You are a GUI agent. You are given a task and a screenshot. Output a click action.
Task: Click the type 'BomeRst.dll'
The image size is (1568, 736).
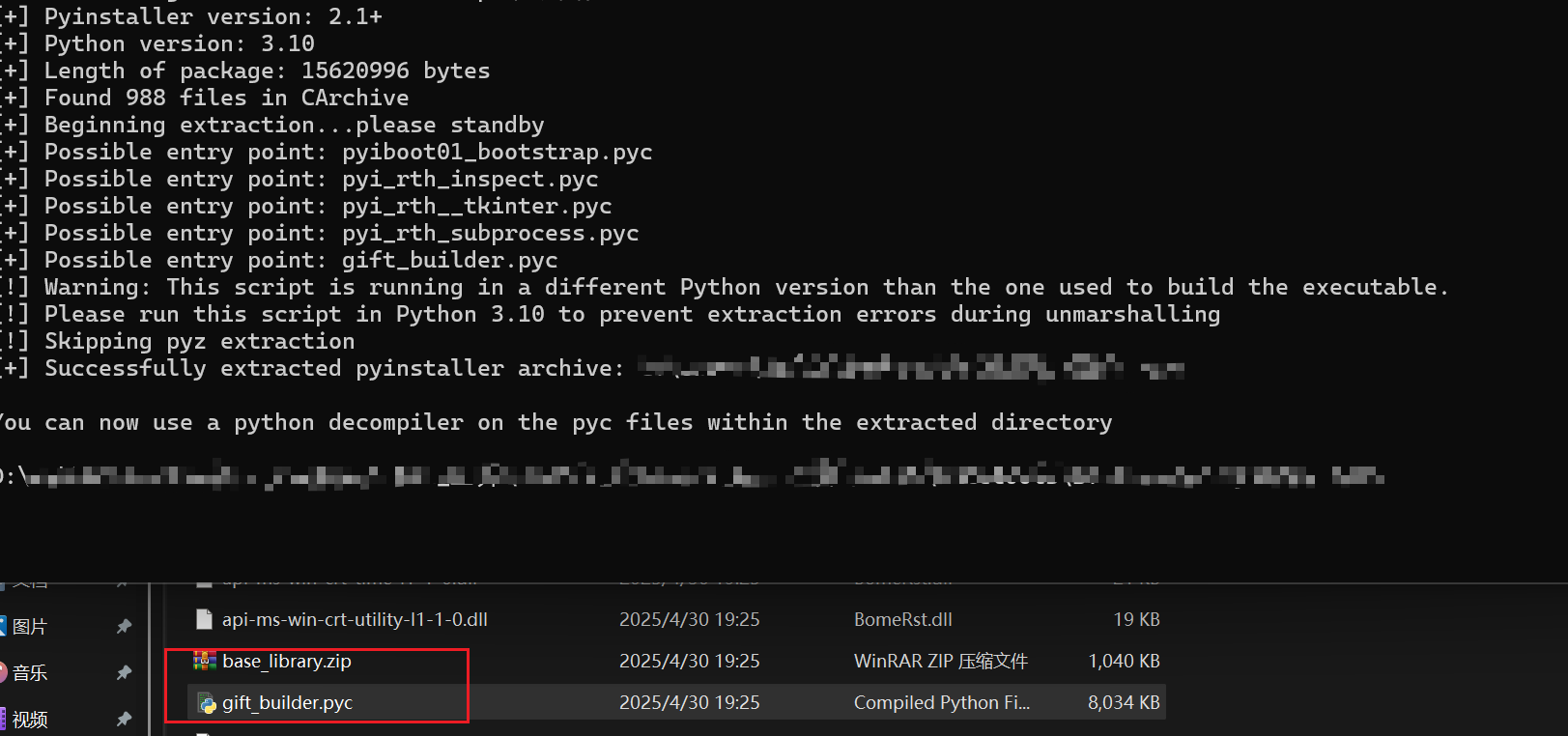(x=903, y=620)
